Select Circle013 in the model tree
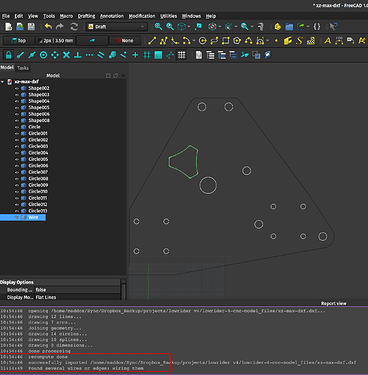 point(38,211)
